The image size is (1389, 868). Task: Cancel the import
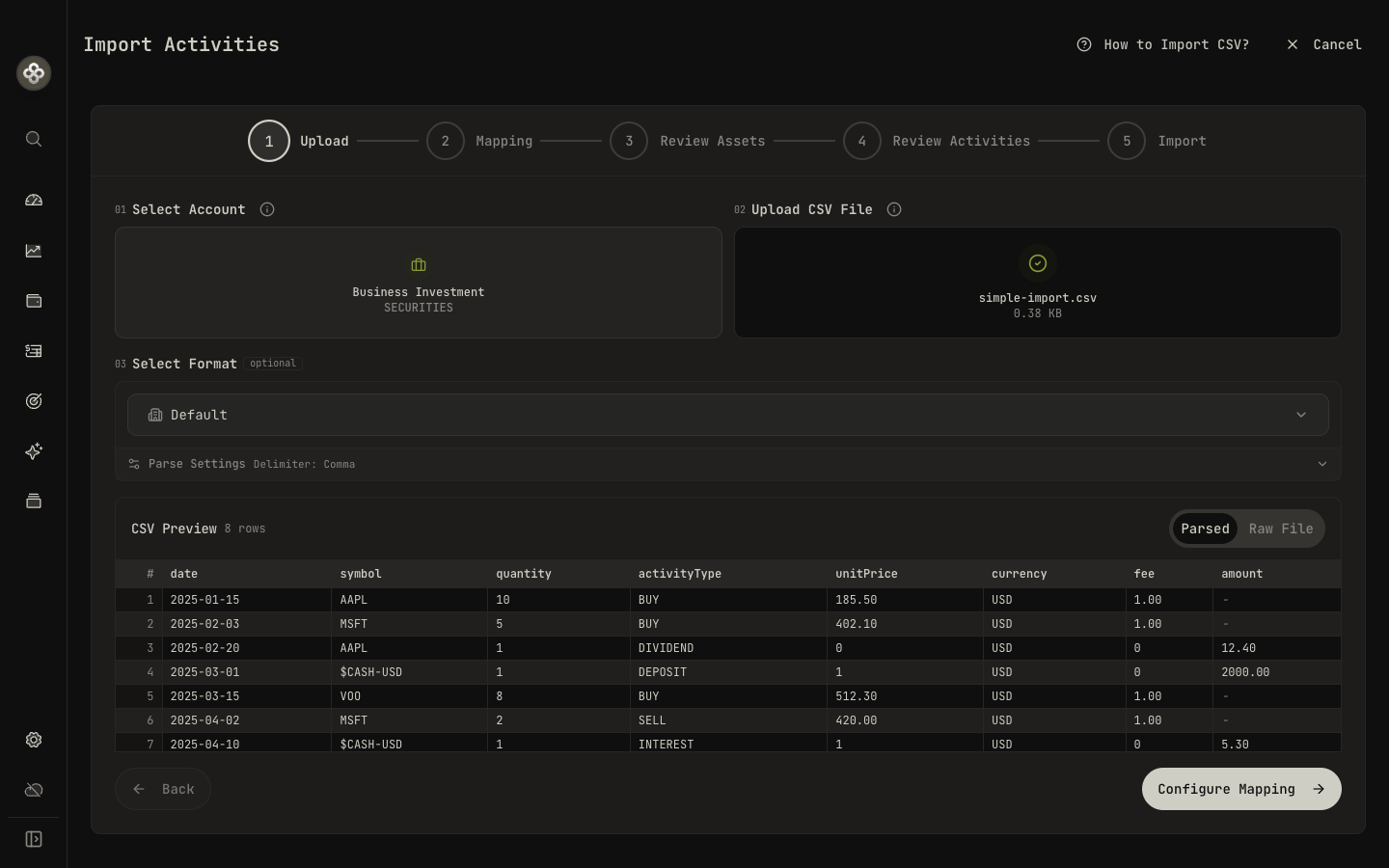pos(1324,44)
